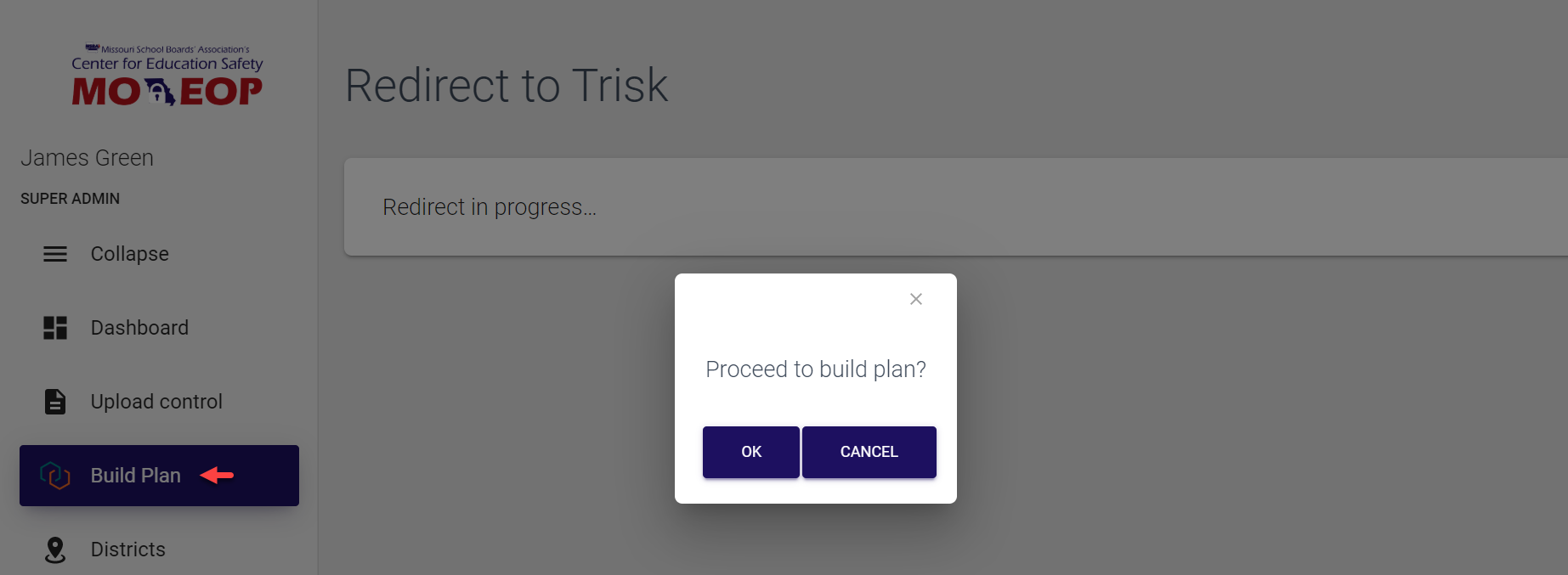Click the MO EOP logo
Image resolution: width=1568 pixels, height=575 pixels.
coord(167,76)
